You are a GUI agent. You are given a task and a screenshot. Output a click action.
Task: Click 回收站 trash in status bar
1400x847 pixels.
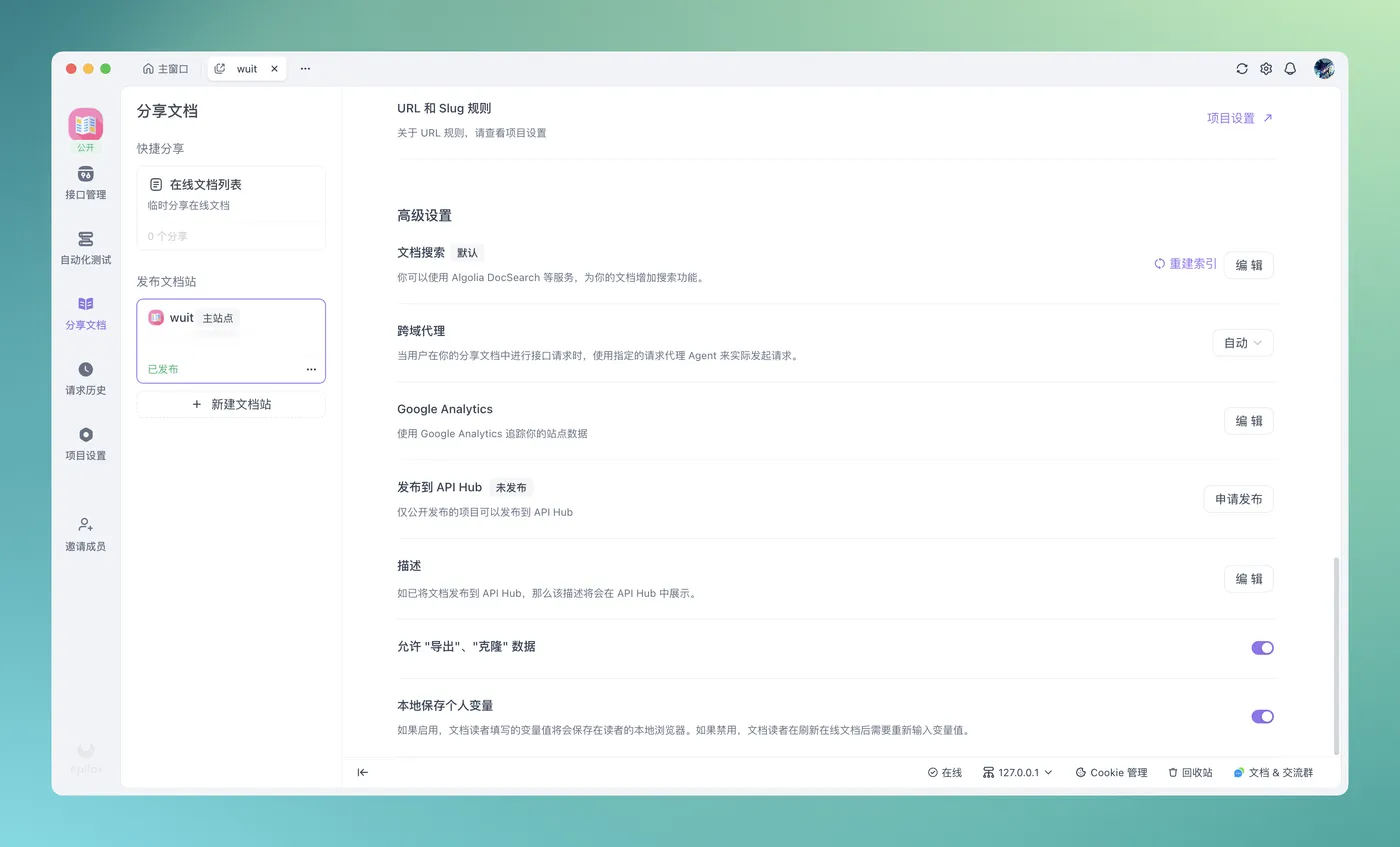(1190, 773)
